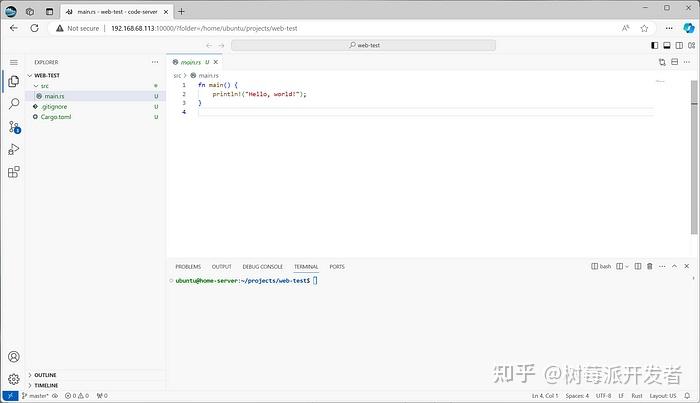The width and height of the screenshot is (700, 403).
Task: Toggle bottom panel visibility
Action: click(x=667, y=45)
